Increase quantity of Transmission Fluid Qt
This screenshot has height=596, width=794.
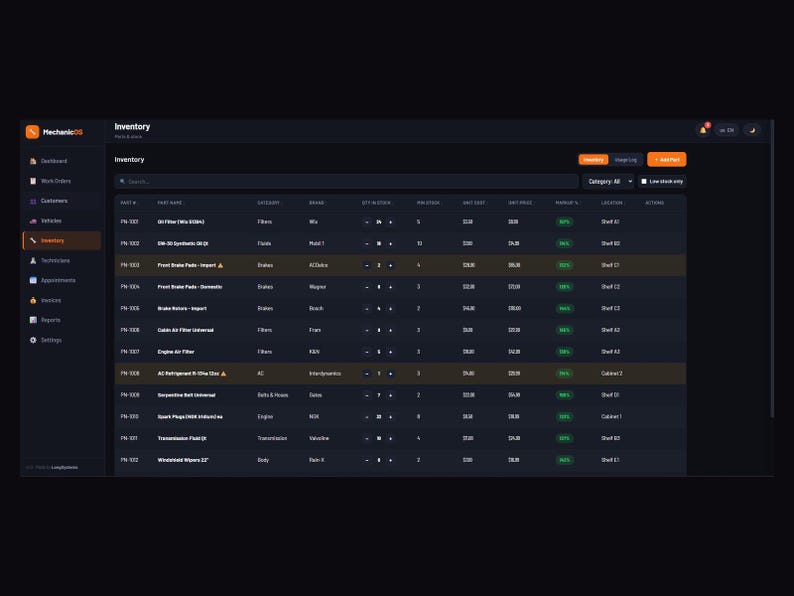(390, 439)
